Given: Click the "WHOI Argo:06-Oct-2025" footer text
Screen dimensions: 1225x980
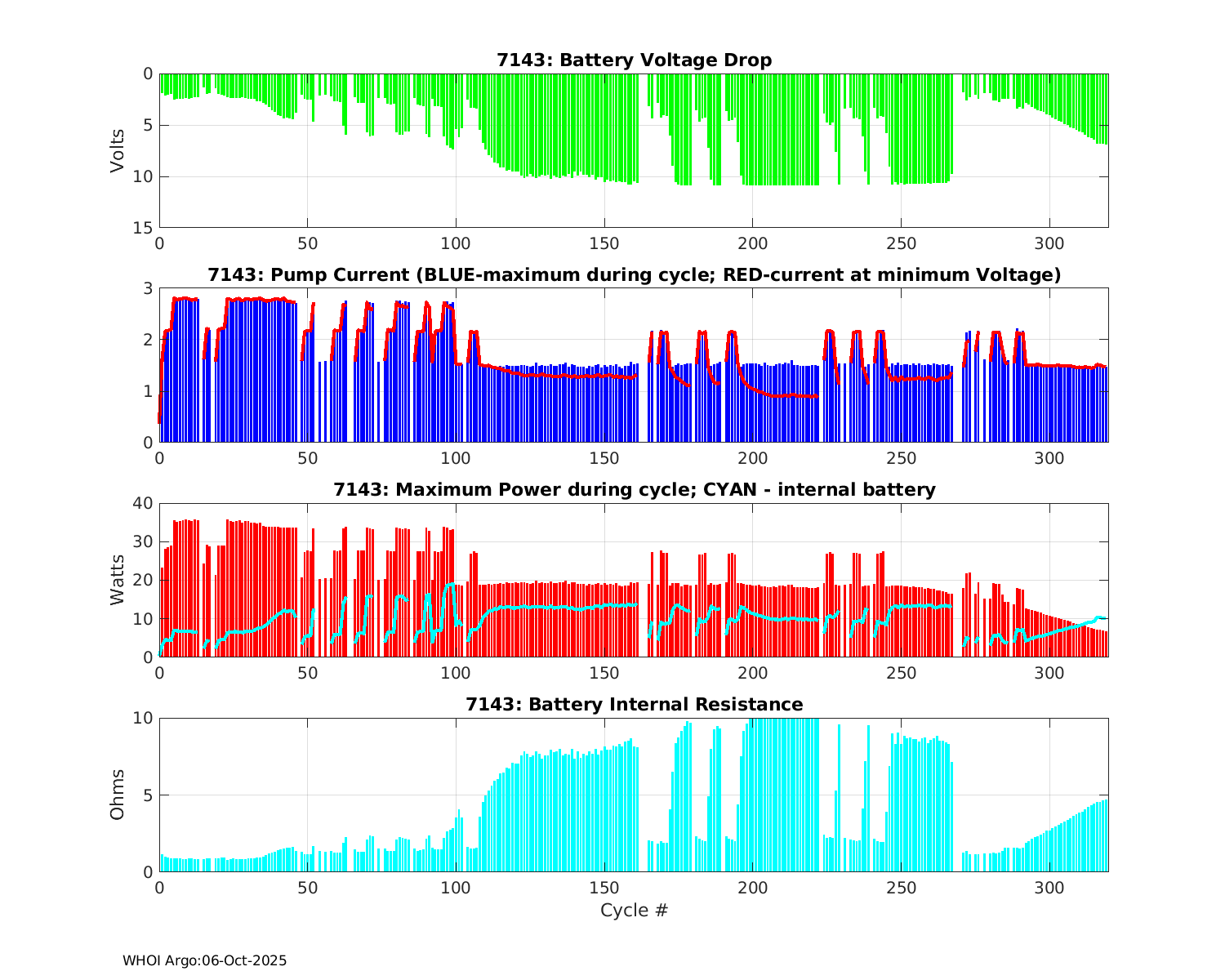Looking at the screenshot, I should coord(204,961).
